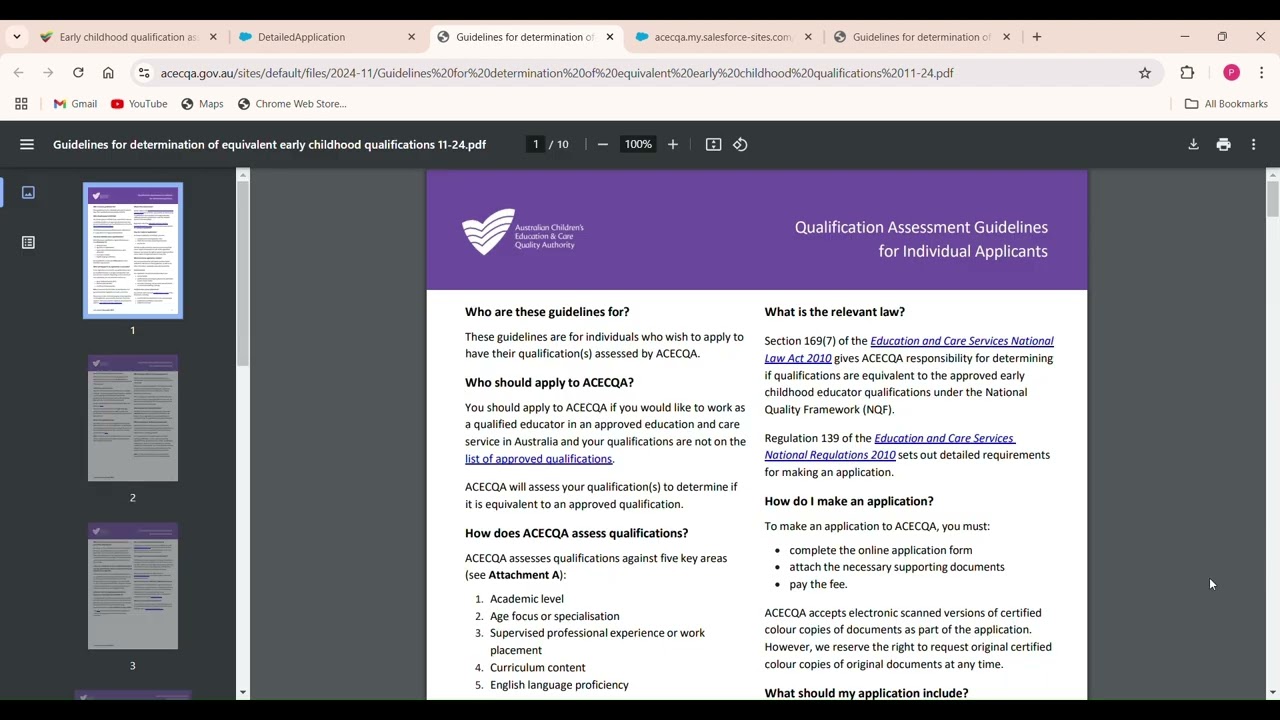View site information icon in address bar
The width and height of the screenshot is (1280, 720).
click(144, 73)
